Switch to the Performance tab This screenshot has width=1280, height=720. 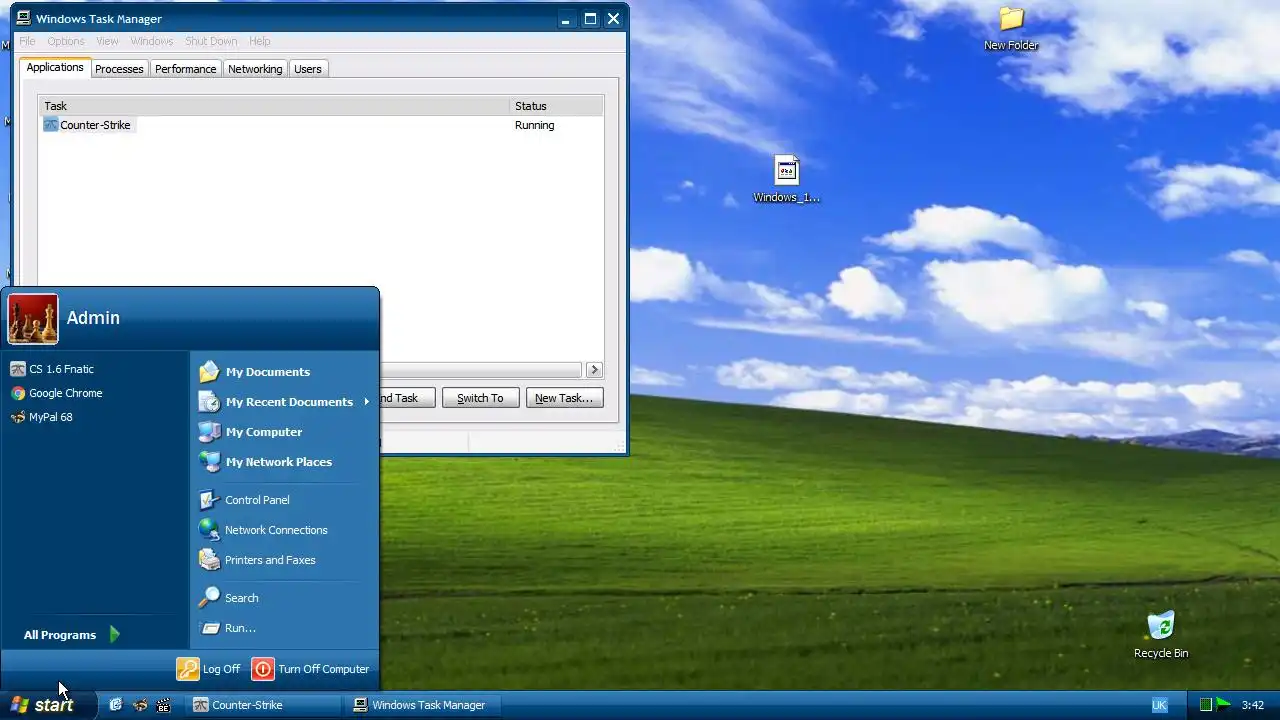185,69
